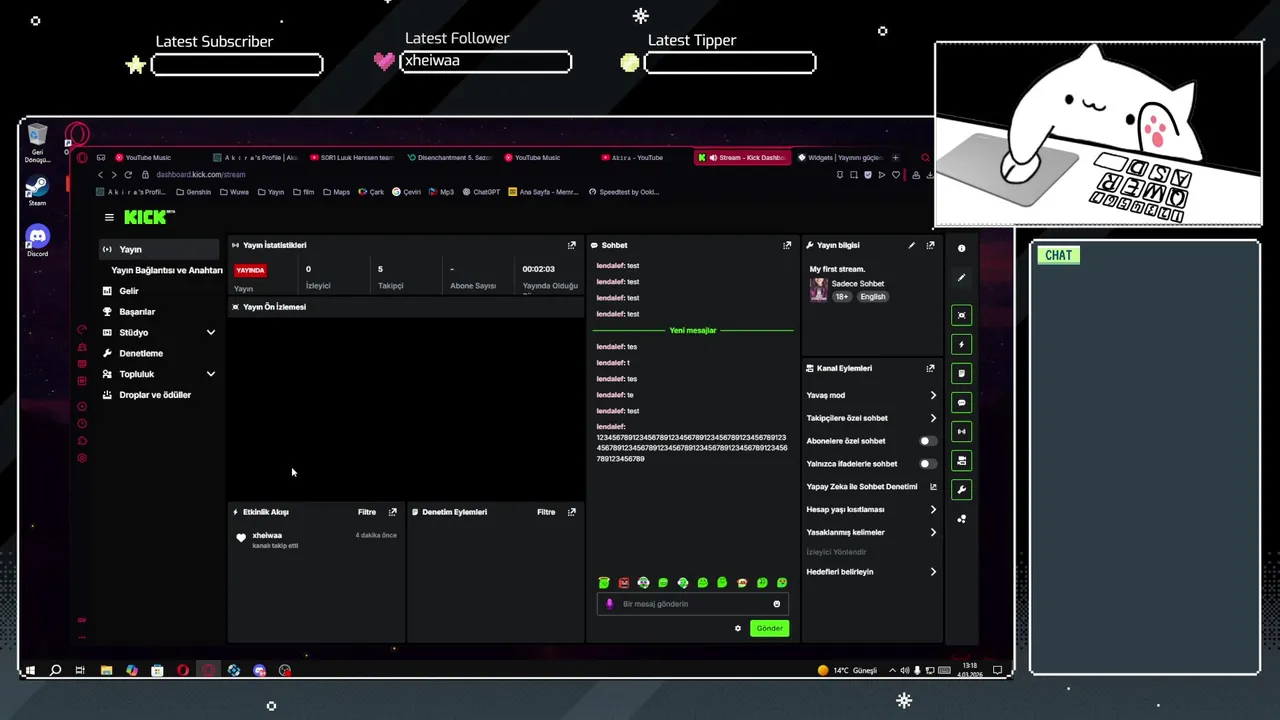
Task: Click xheiwaa in Etkinlik Akışı feed
Action: (x=267, y=536)
